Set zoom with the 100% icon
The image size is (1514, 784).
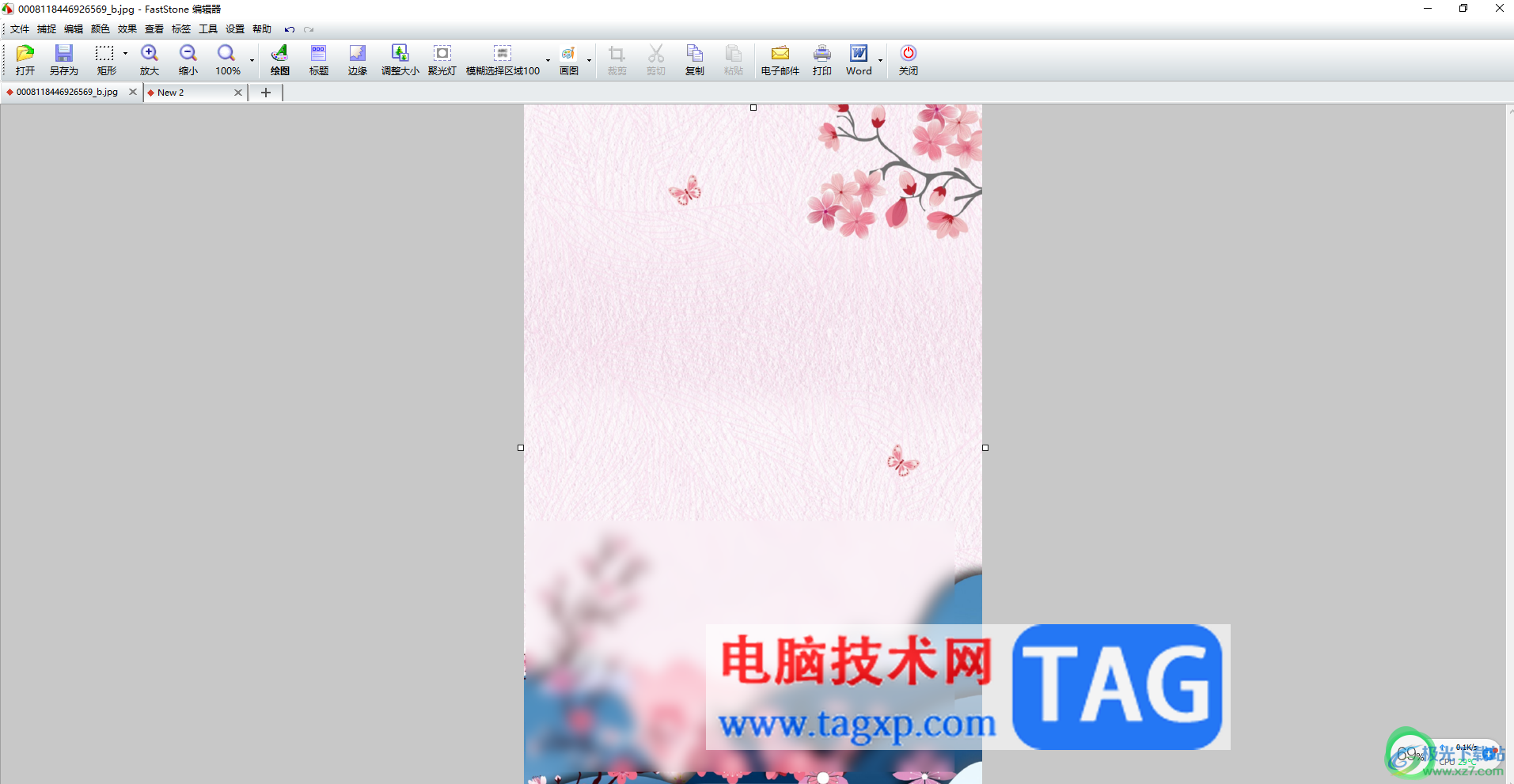click(x=227, y=60)
